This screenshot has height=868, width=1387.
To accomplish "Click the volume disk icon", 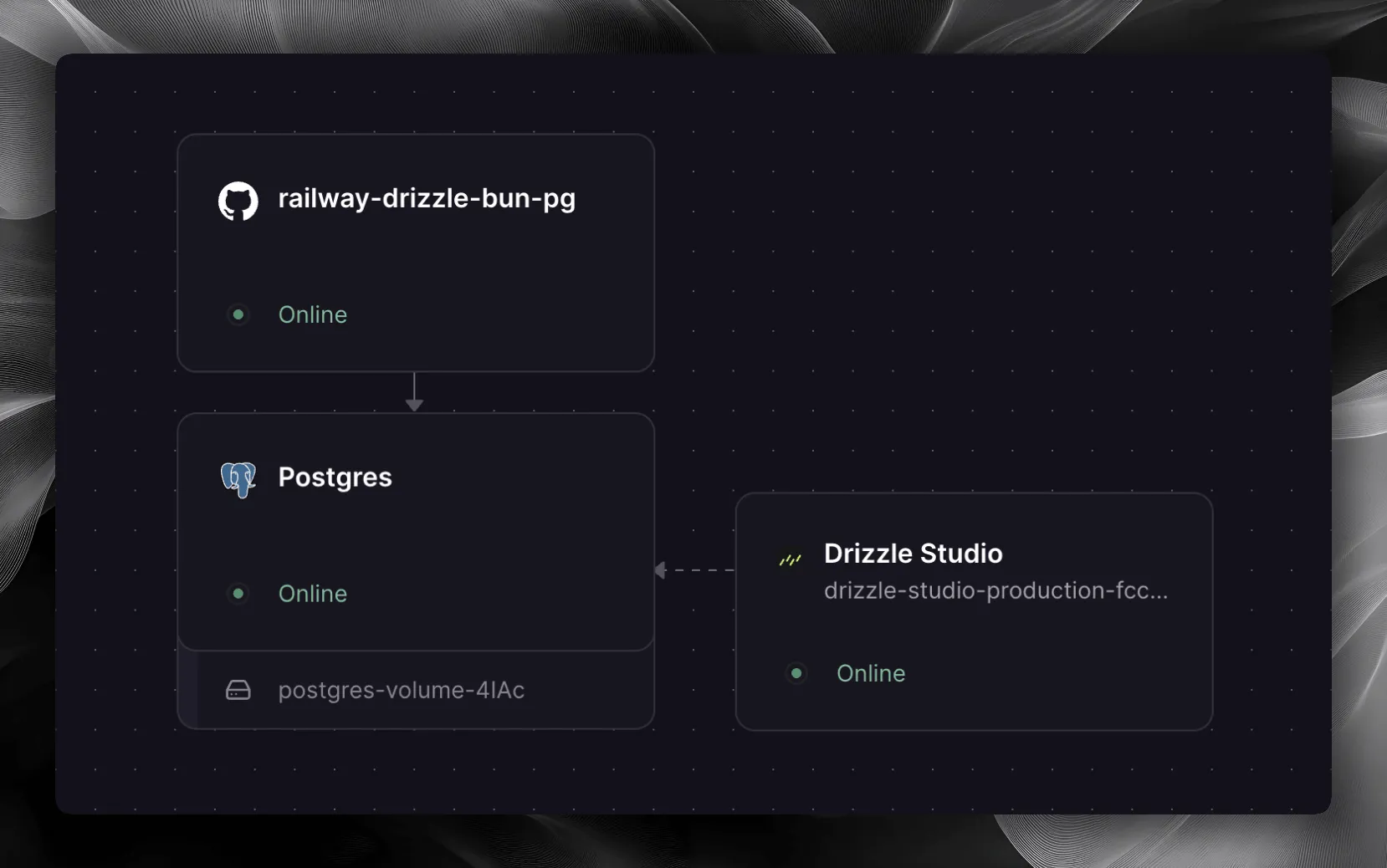I will click(x=238, y=690).
